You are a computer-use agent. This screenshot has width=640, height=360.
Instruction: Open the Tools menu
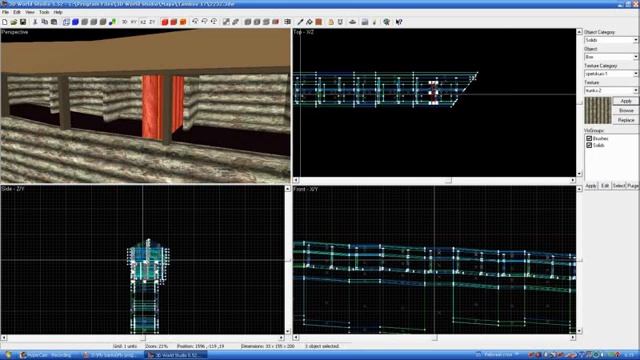pyautogui.click(x=44, y=12)
